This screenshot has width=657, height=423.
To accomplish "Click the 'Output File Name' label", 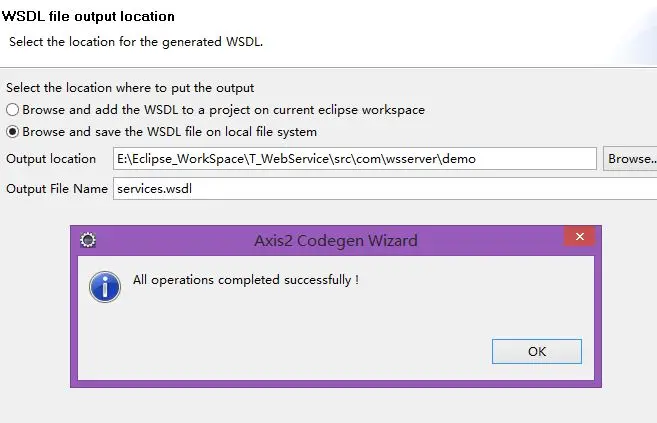I will coord(57,188).
